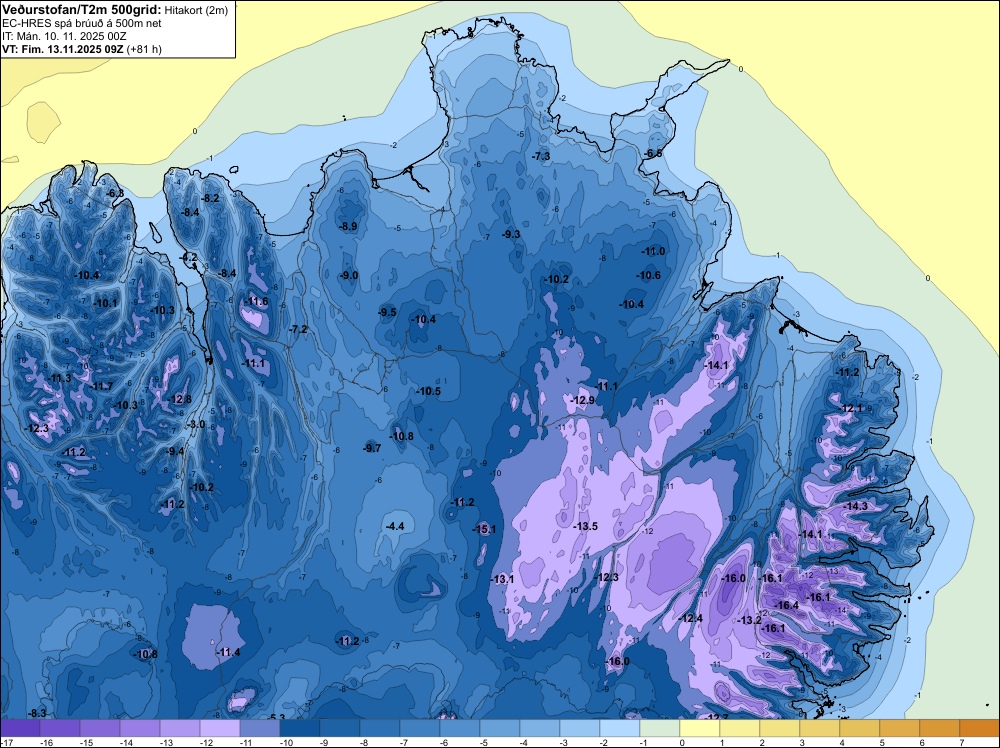Click the legend swatch between 0 and 1

point(700,728)
